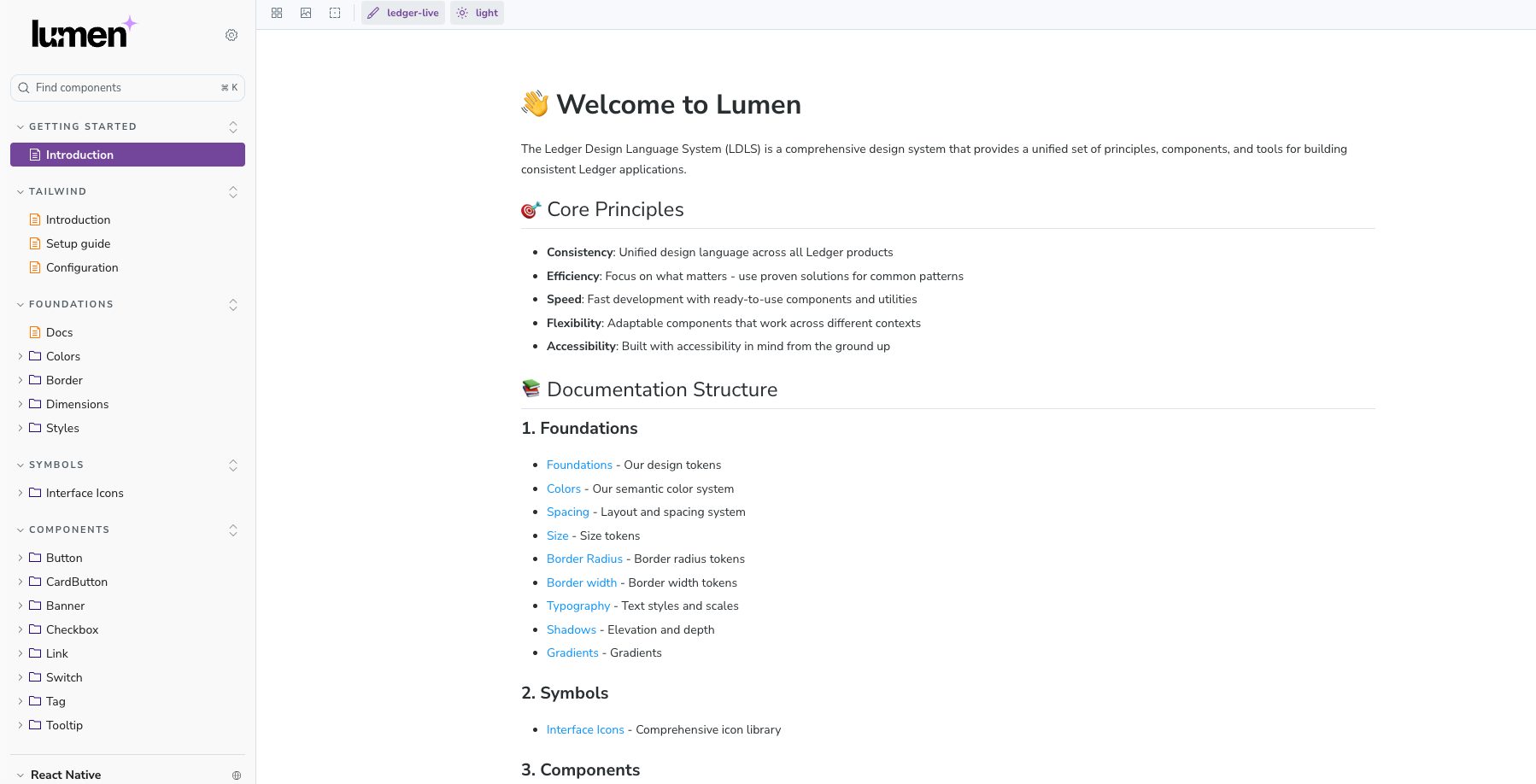Click expand-all arrows beside Components heading
Screen dimensions: 1536x784
(x=233, y=530)
